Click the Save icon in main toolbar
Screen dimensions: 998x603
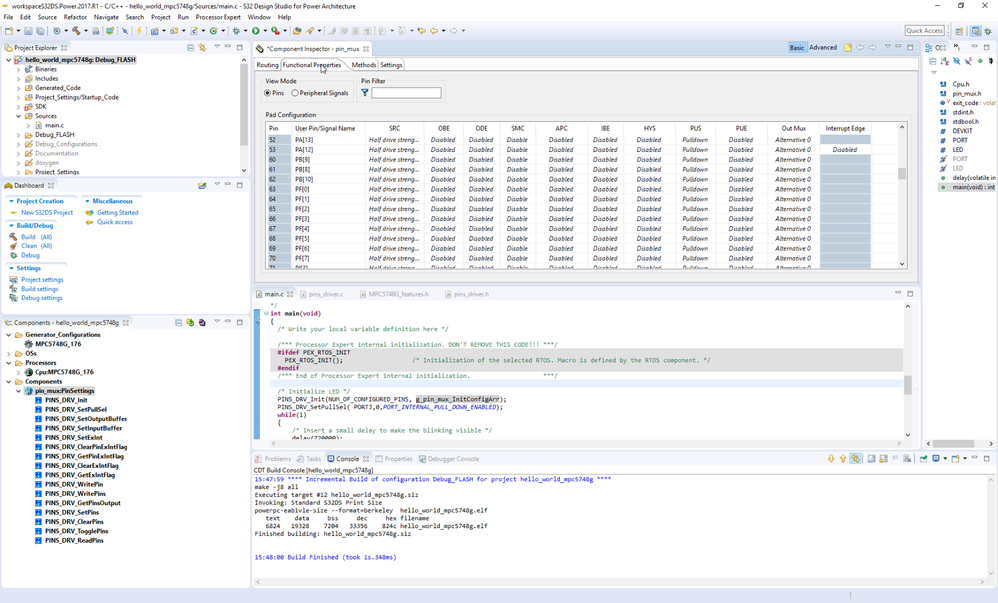pyautogui.click(x=28, y=31)
